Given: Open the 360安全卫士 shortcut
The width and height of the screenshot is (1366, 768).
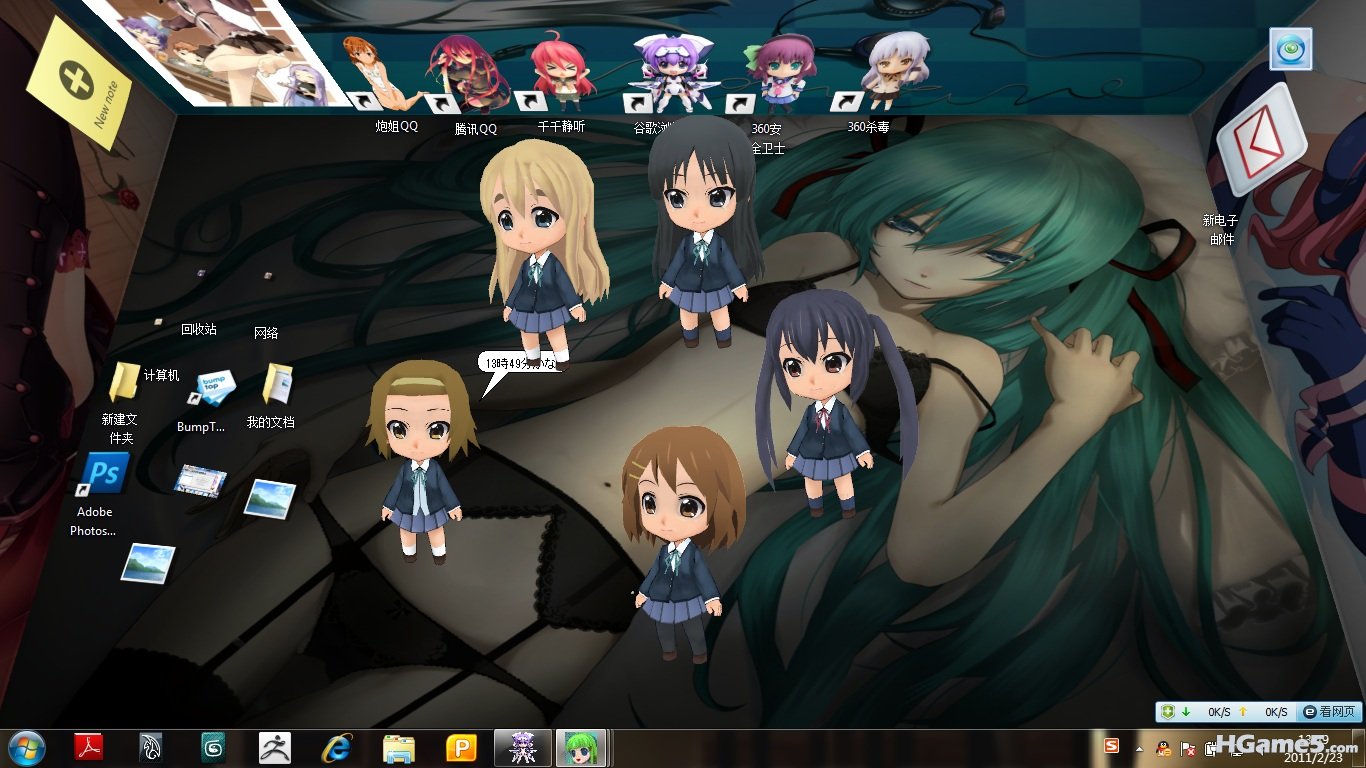Looking at the screenshot, I should point(773,74).
